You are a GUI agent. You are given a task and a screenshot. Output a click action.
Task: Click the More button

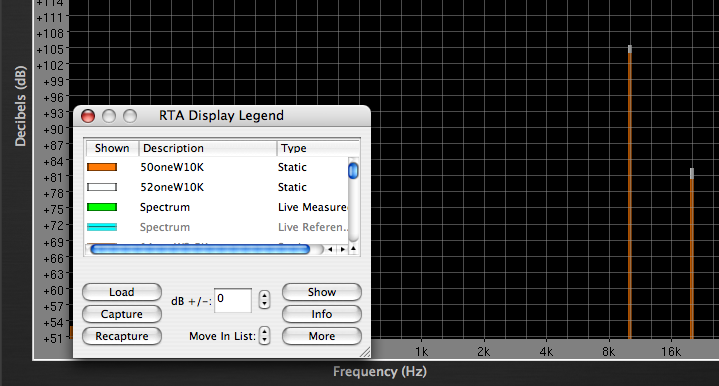321,336
